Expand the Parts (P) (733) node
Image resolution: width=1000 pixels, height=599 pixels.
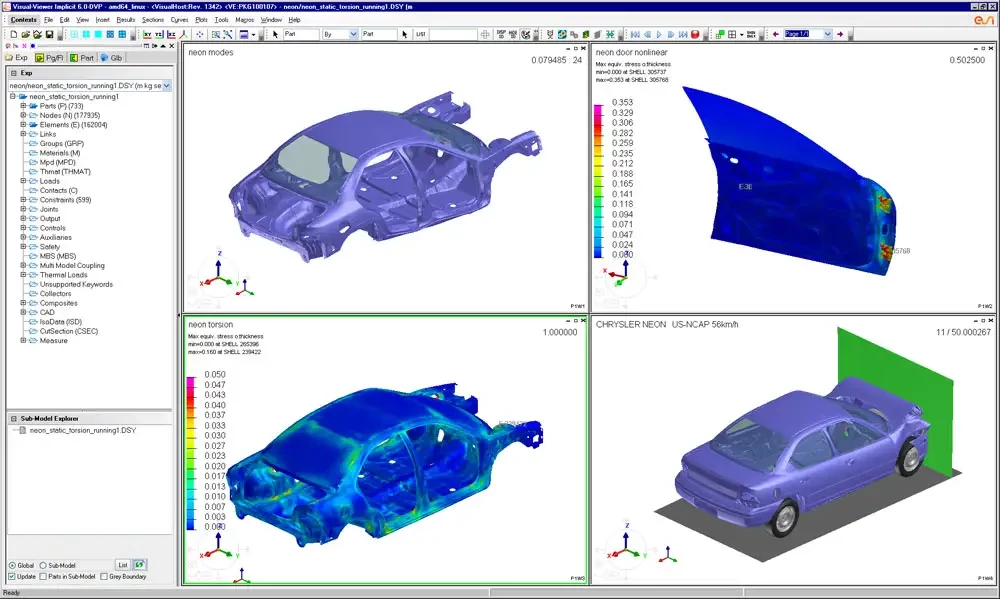coord(23,106)
